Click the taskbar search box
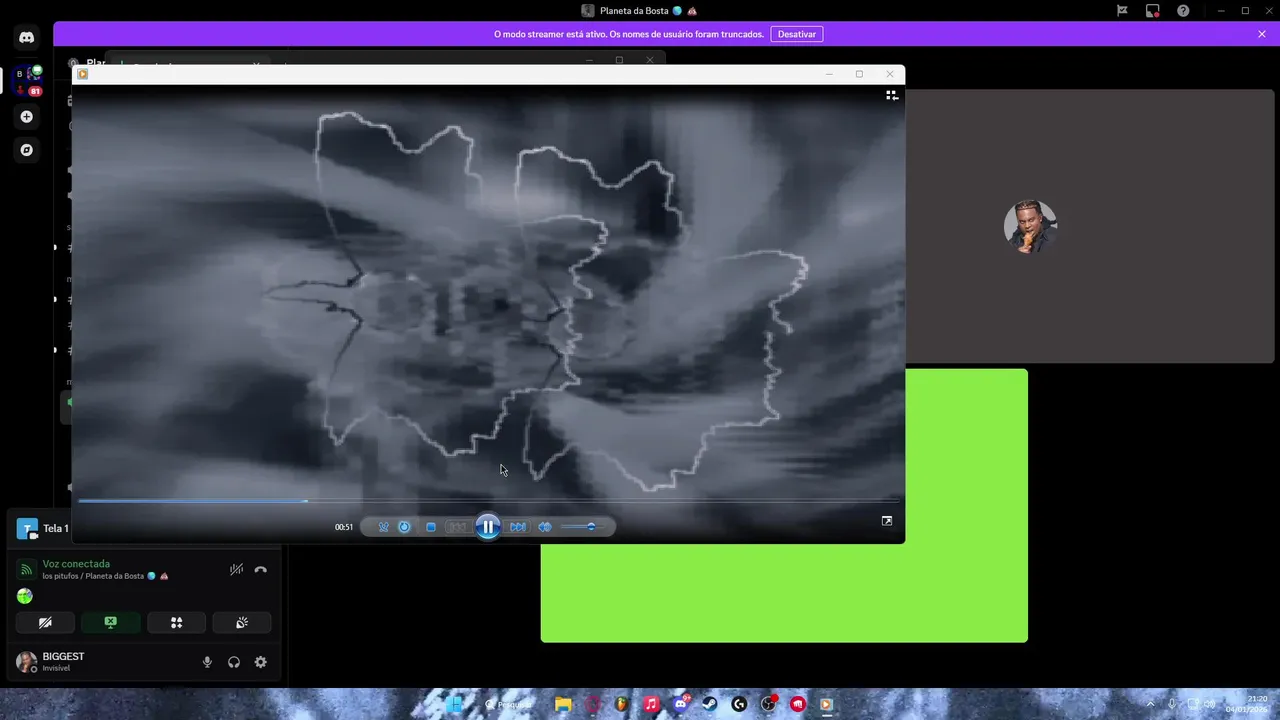This screenshot has height=720, width=1280. (509, 704)
